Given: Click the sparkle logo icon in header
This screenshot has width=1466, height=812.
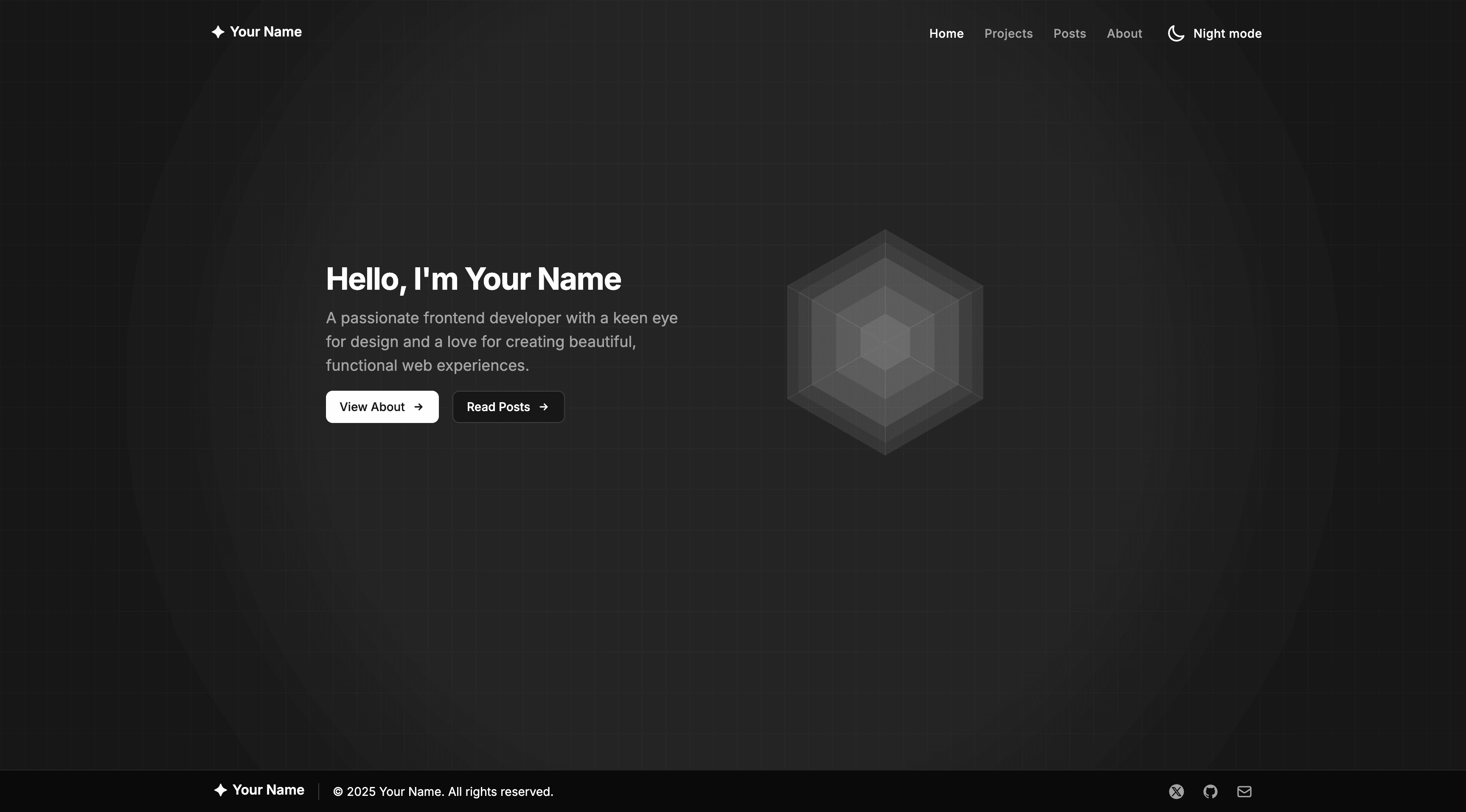Looking at the screenshot, I should tap(217, 32).
